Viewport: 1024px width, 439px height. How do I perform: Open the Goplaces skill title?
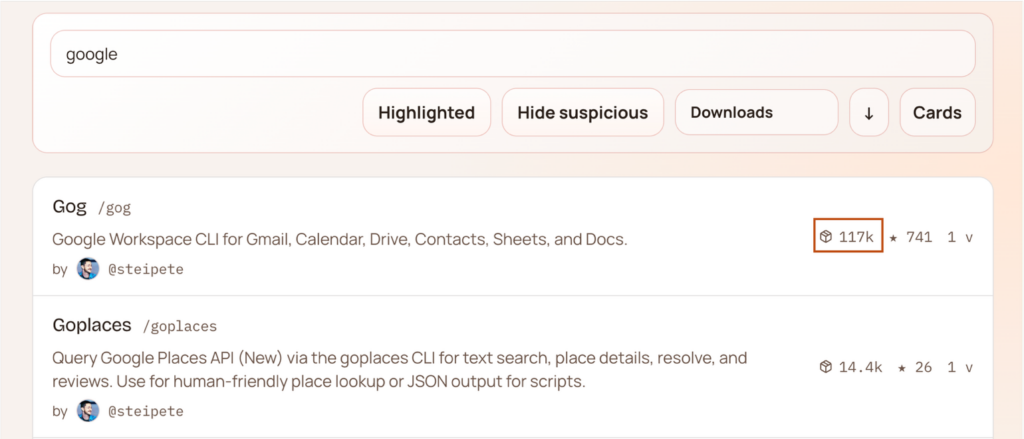tap(92, 326)
